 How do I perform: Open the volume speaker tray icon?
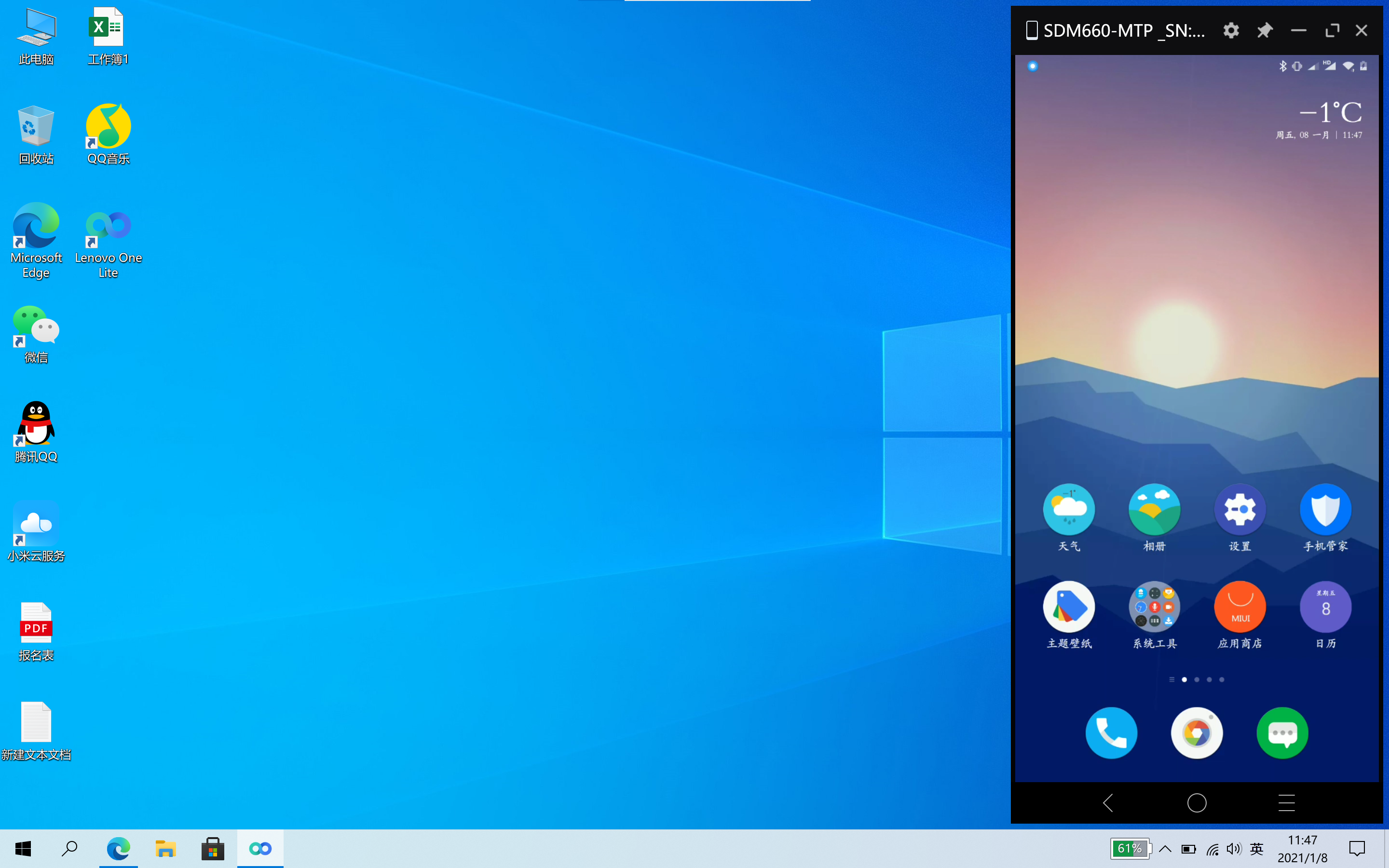tap(1234, 849)
